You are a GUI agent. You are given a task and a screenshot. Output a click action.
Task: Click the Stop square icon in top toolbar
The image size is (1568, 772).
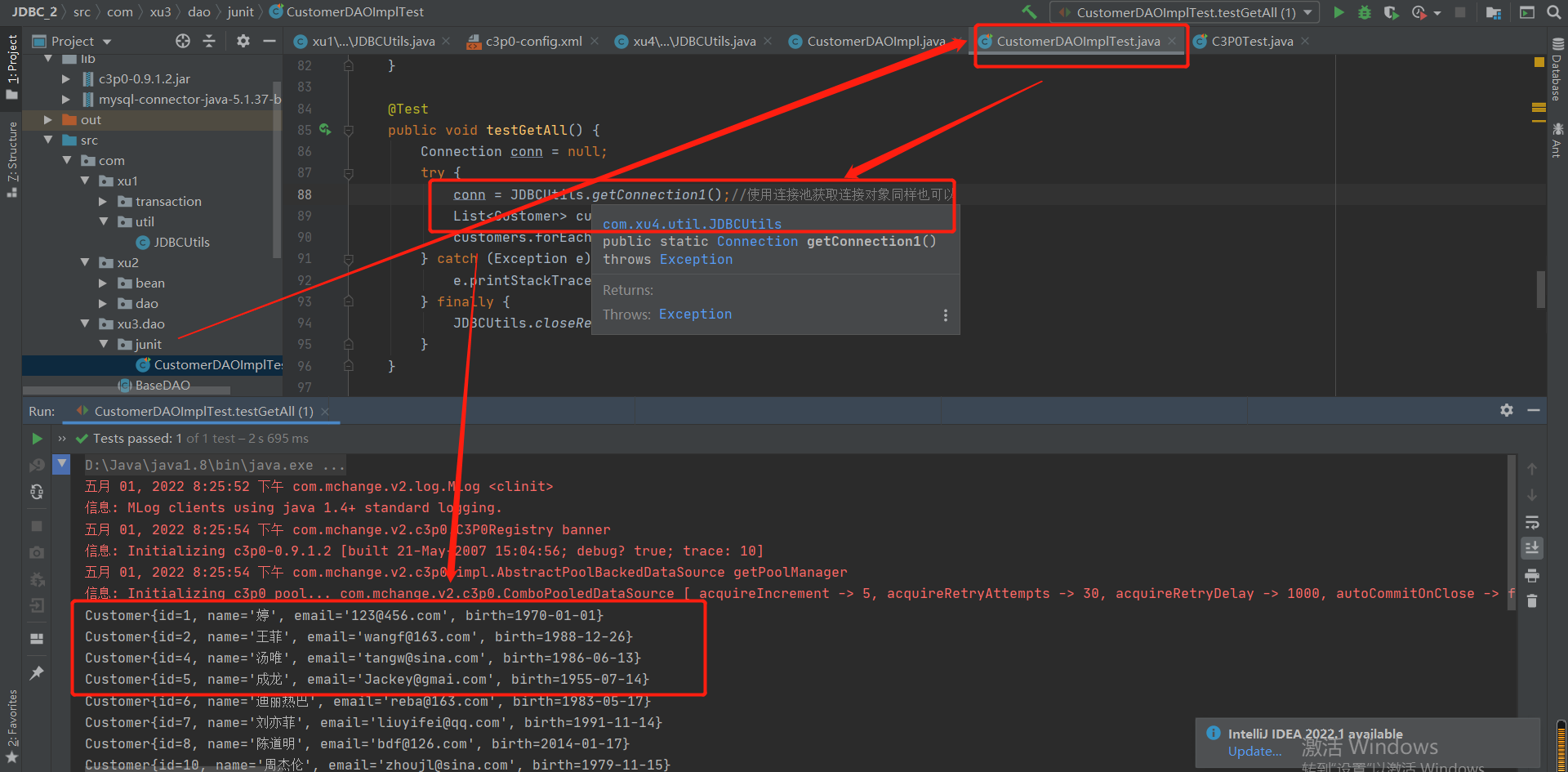(x=1460, y=12)
